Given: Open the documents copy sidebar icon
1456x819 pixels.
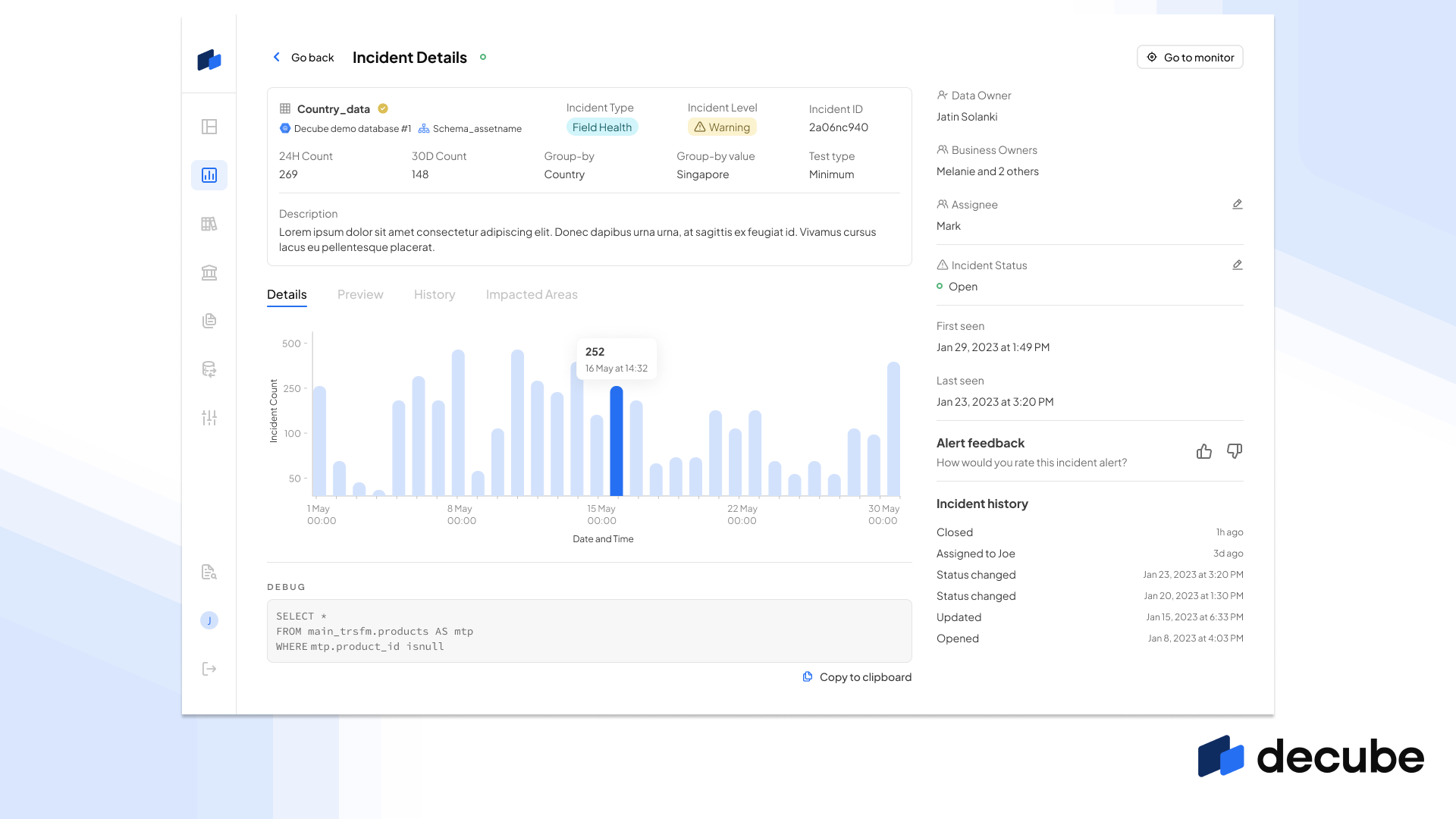Looking at the screenshot, I should [209, 321].
